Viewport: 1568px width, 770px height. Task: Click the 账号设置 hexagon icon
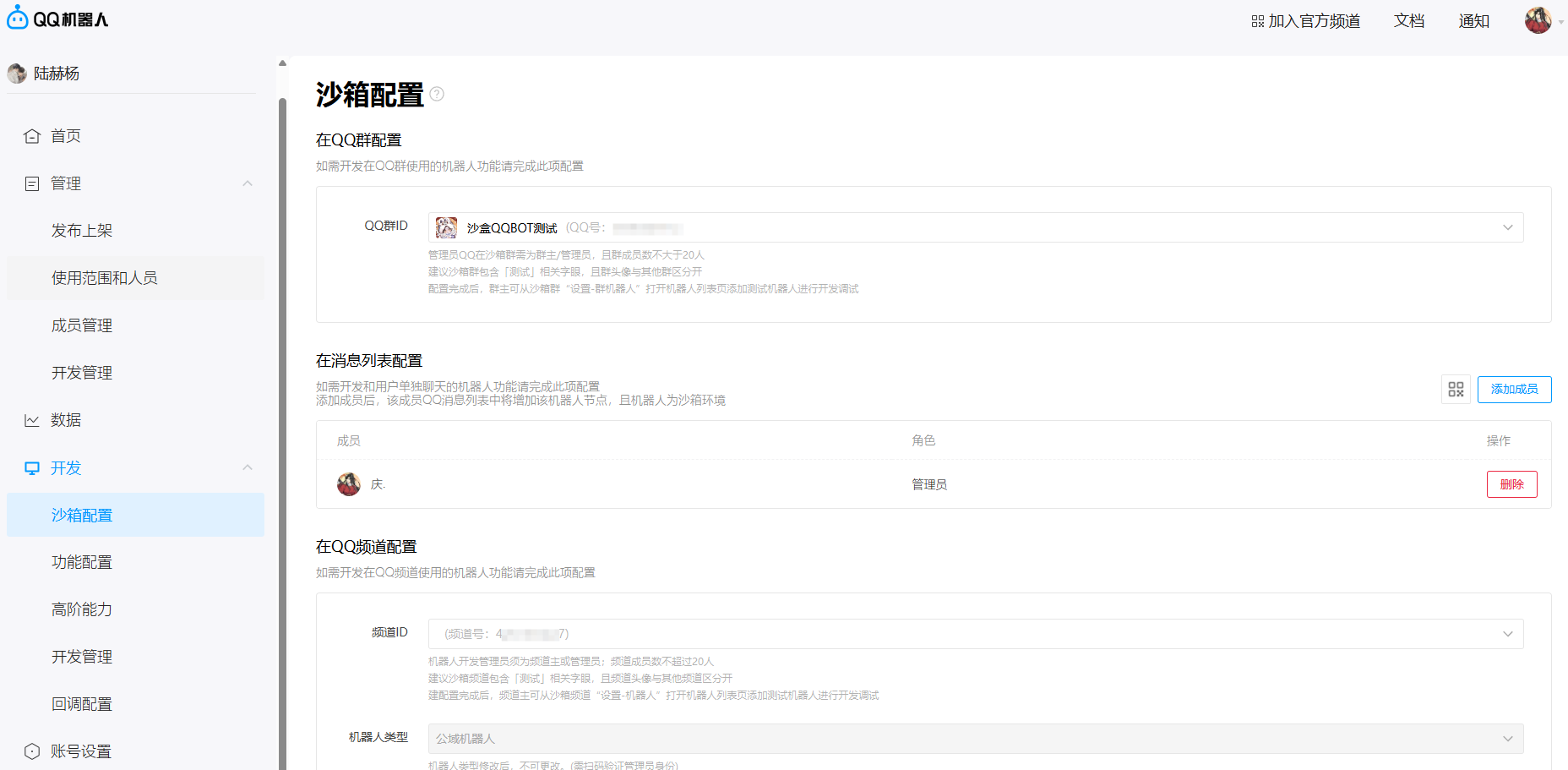tap(32, 751)
